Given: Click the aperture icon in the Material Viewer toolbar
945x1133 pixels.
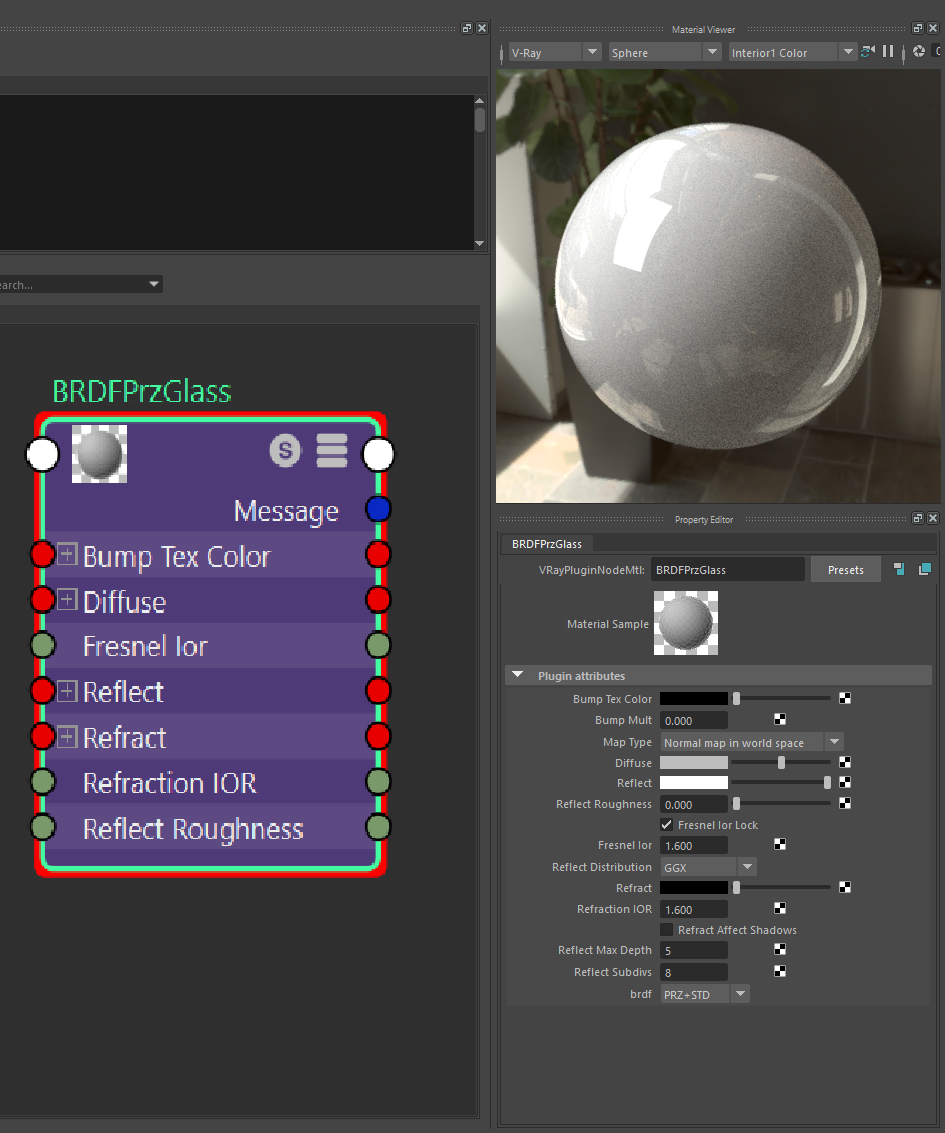Looking at the screenshot, I should pos(919,51).
